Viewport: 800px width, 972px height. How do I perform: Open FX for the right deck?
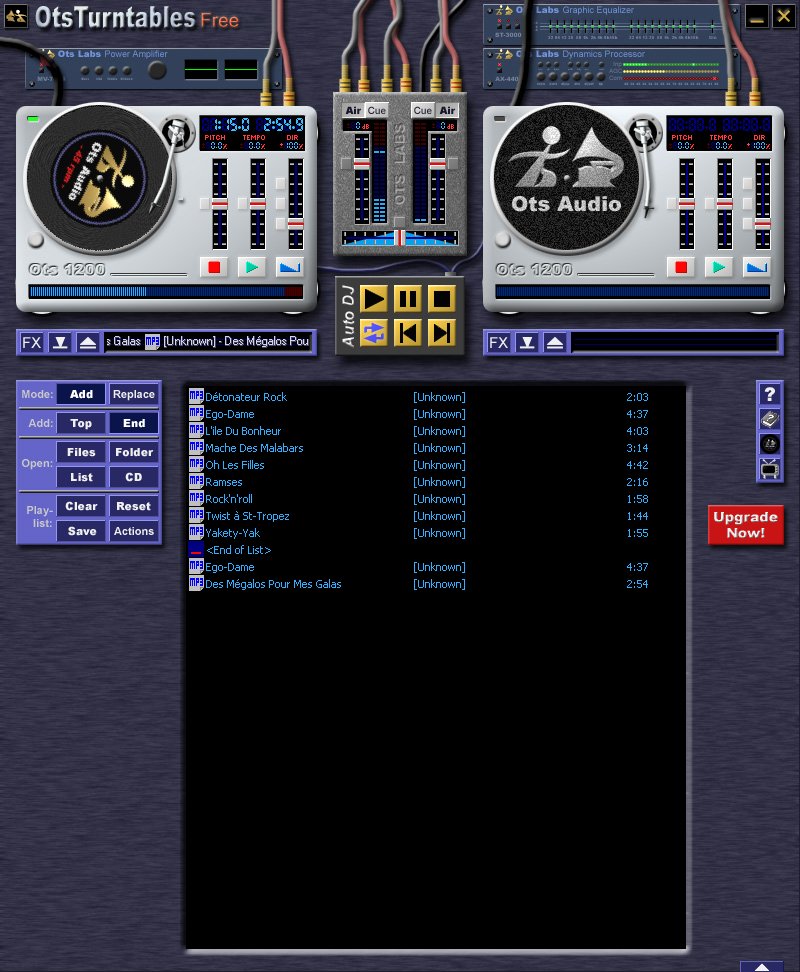(x=498, y=342)
